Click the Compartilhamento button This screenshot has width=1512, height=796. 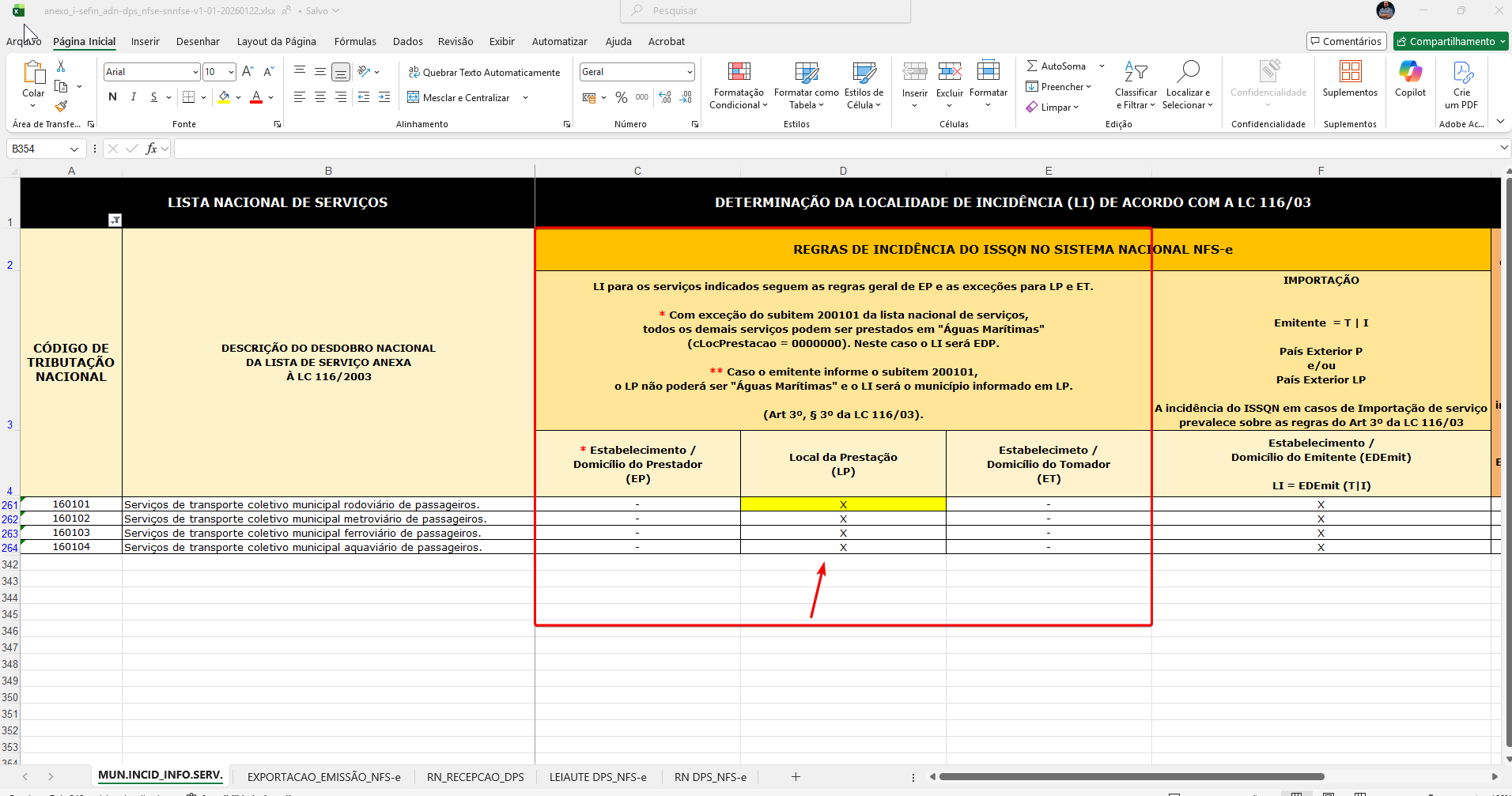pos(1450,41)
